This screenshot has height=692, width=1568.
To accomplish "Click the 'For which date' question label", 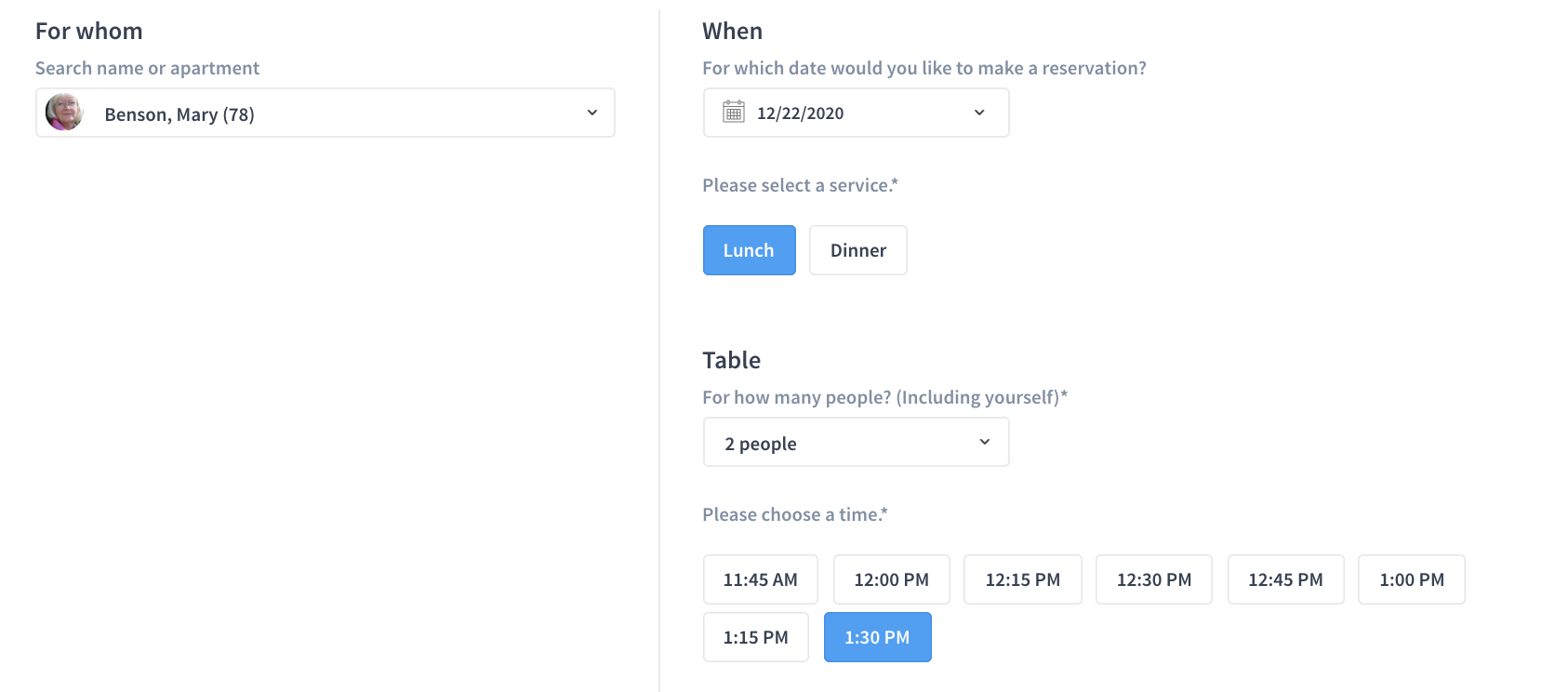I will (924, 68).
